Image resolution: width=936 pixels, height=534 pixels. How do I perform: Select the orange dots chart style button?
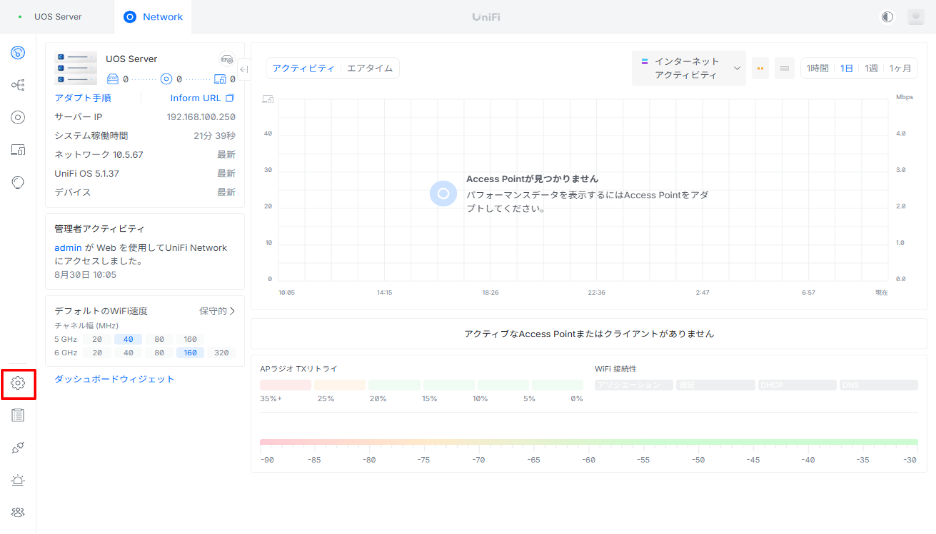click(x=760, y=69)
